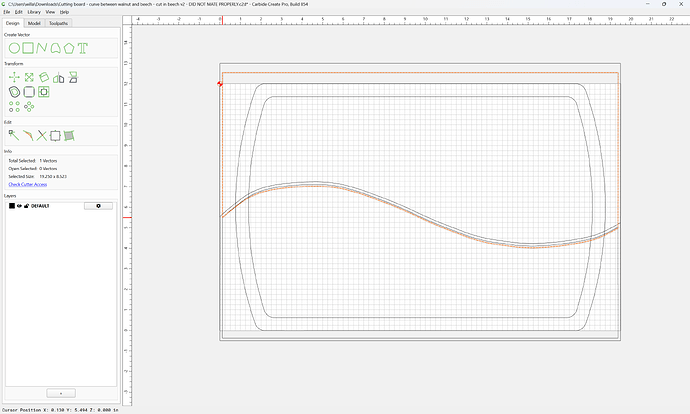Open the rounded Corner tool
Screen dimensions: 690x414
point(29,92)
